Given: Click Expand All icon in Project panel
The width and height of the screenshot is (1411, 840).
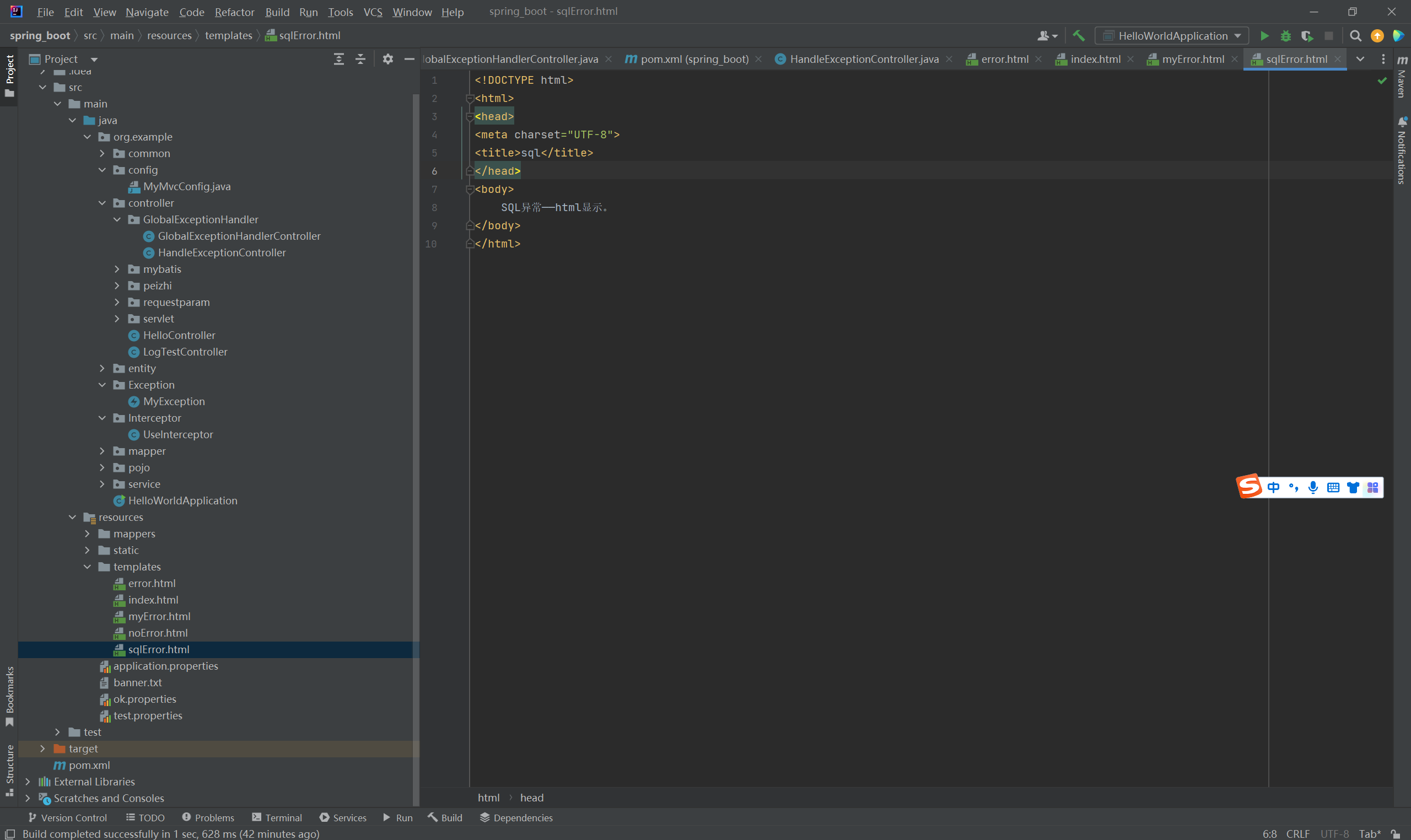Looking at the screenshot, I should (338, 59).
